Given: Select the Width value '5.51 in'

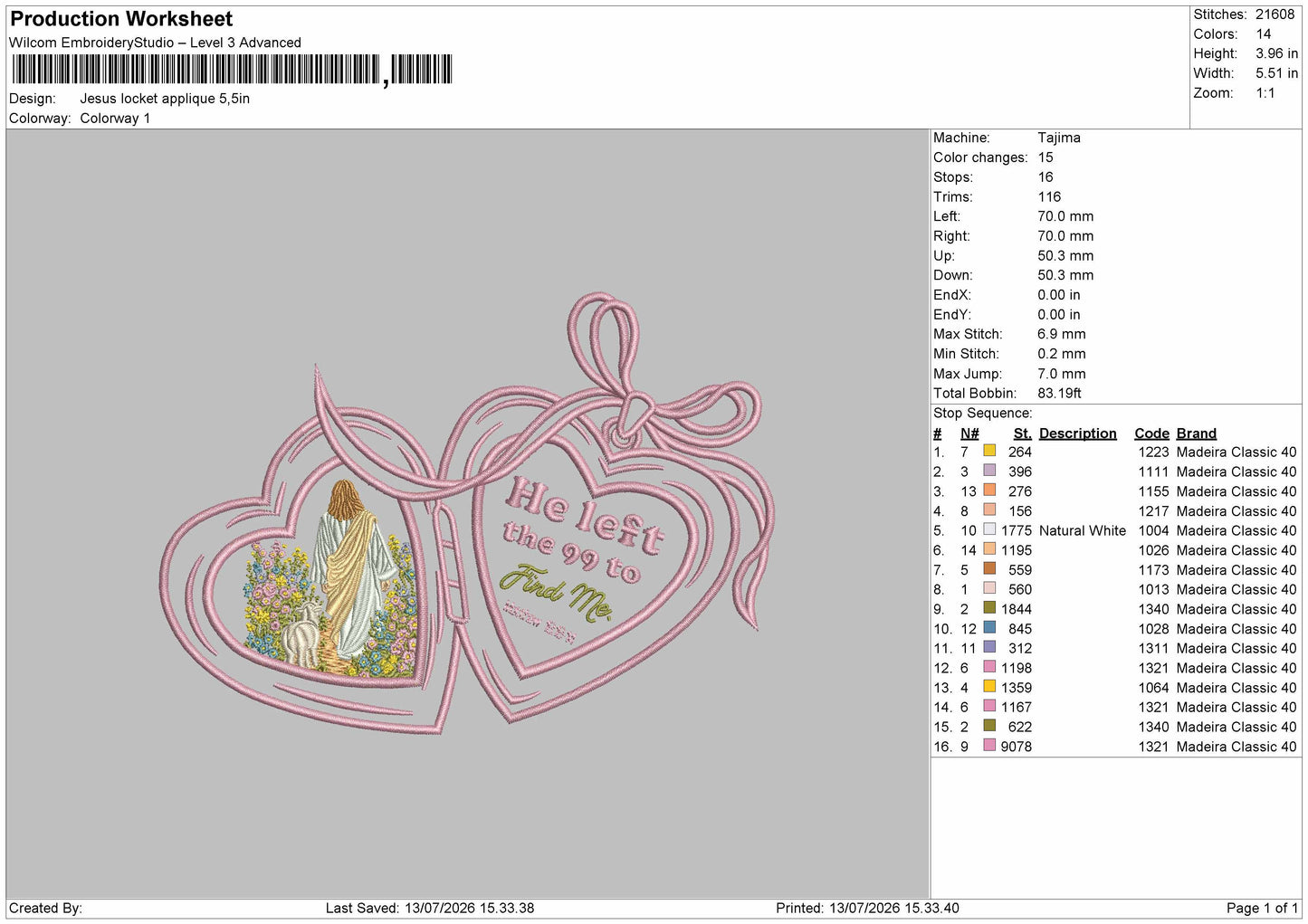Looking at the screenshot, I should click(x=1276, y=73).
